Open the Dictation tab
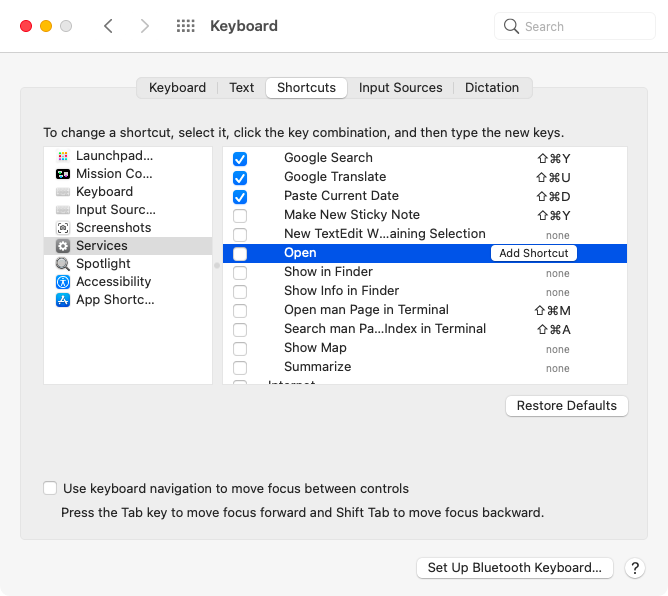This screenshot has width=668, height=596. (x=492, y=88)
